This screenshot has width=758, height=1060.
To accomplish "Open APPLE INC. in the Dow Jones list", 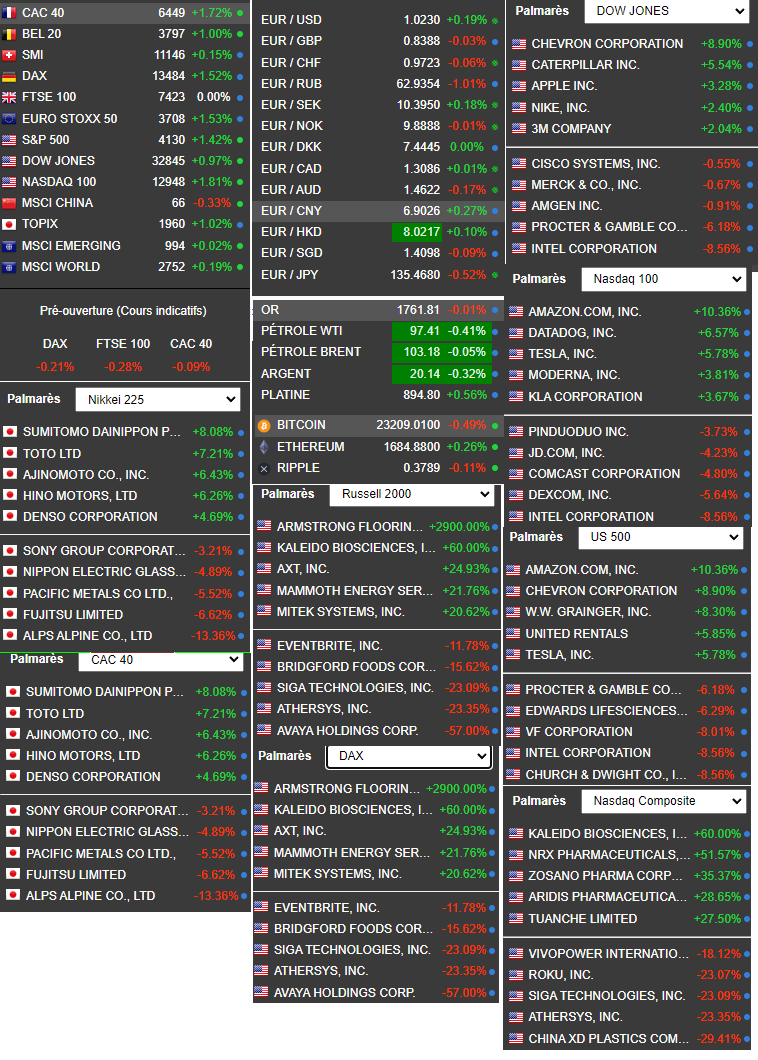I will tap(563, 86).
